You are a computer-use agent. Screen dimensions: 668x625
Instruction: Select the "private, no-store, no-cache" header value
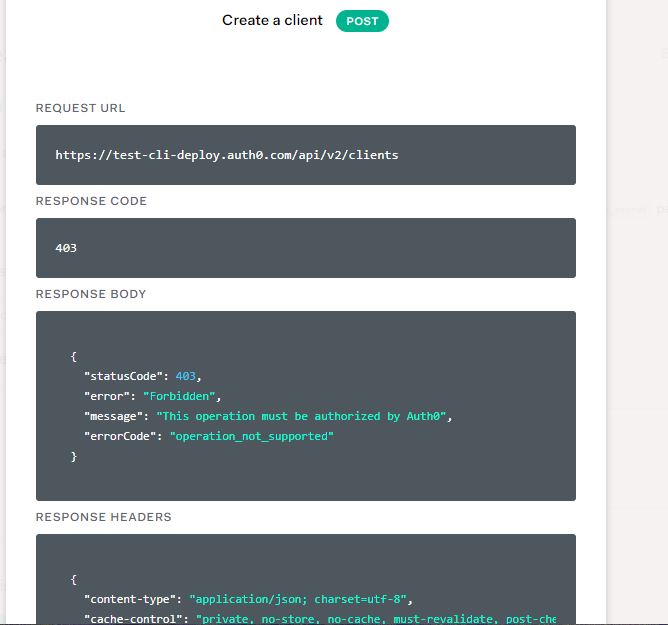coord(290,619)
